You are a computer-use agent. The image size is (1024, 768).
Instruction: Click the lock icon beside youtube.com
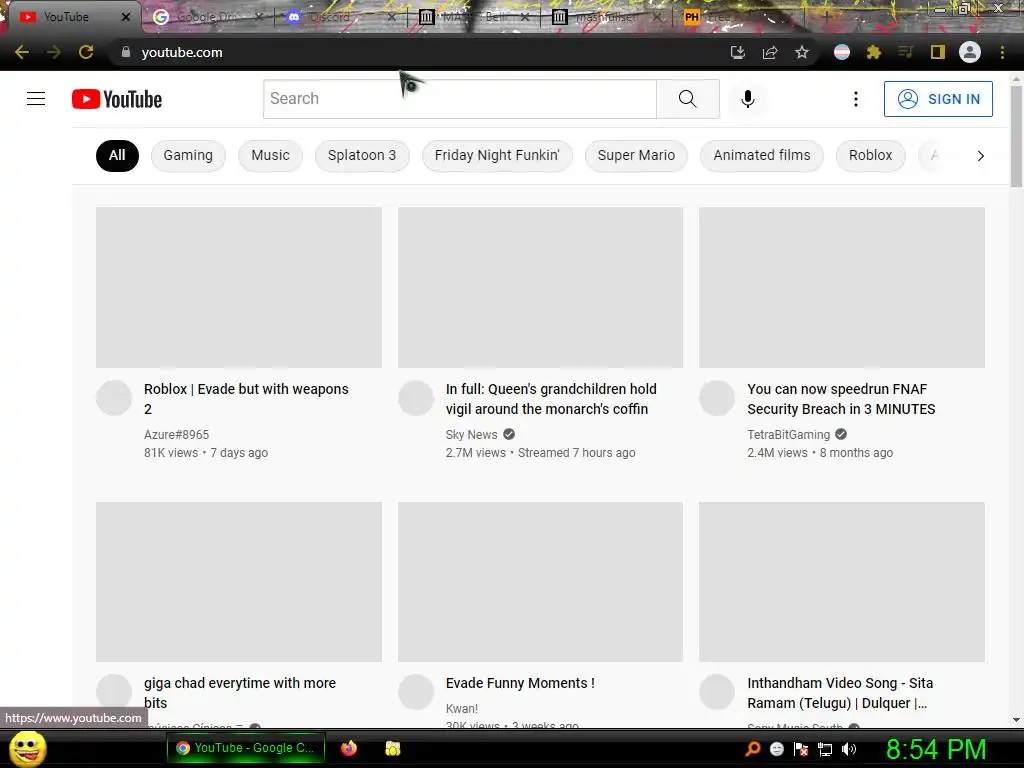point(126,52)
